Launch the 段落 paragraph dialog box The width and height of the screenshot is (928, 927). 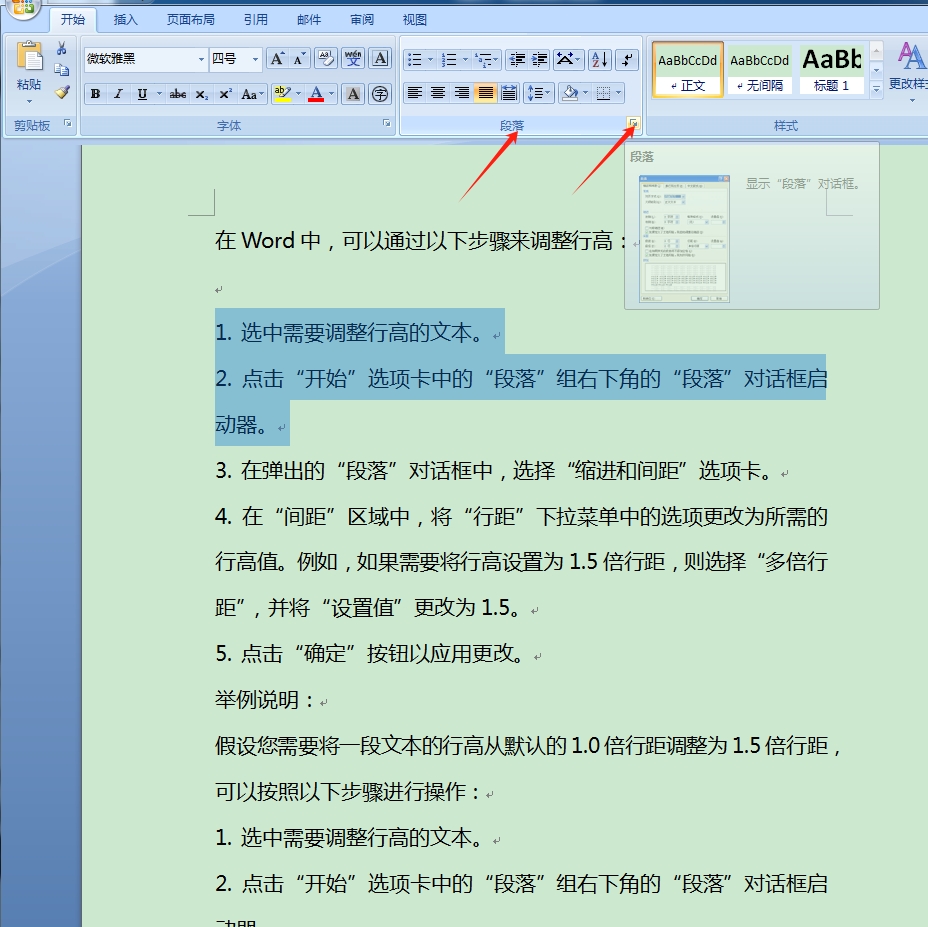point(633,123)
